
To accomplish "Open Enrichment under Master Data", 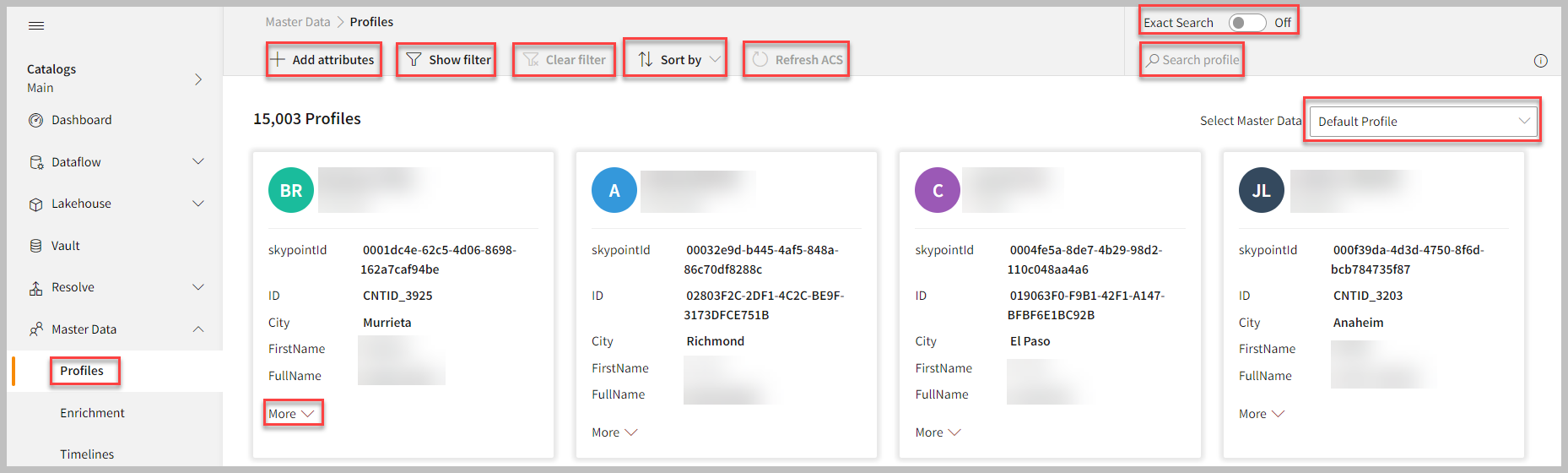I will (92, 413).
